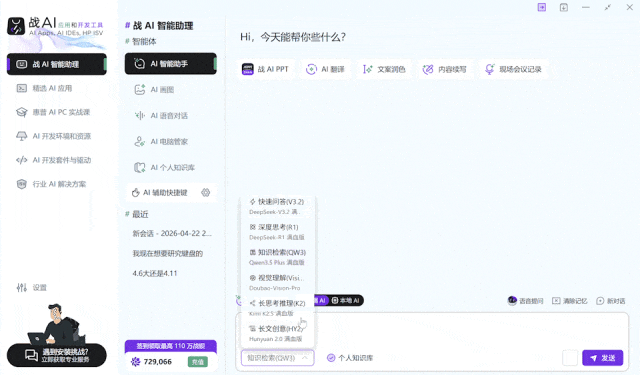
Task: Launch 内容续写 shortcut
Action: tap(444, 69)
